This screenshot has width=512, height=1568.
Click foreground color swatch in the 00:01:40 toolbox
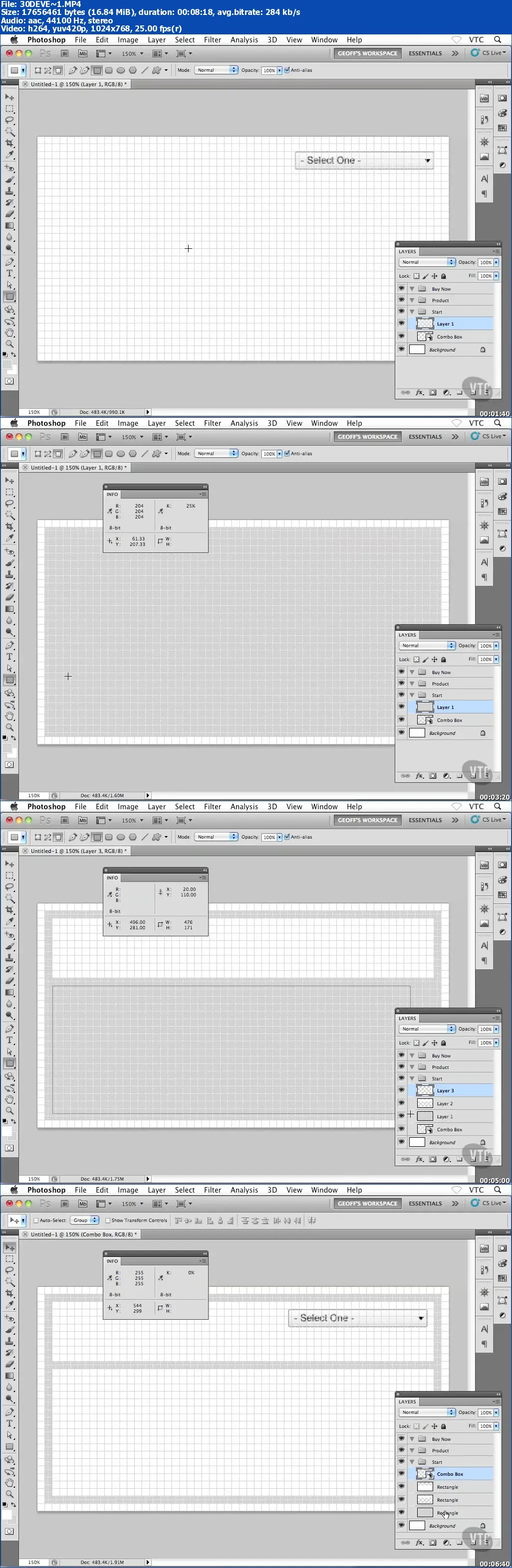tap(6, 364)
